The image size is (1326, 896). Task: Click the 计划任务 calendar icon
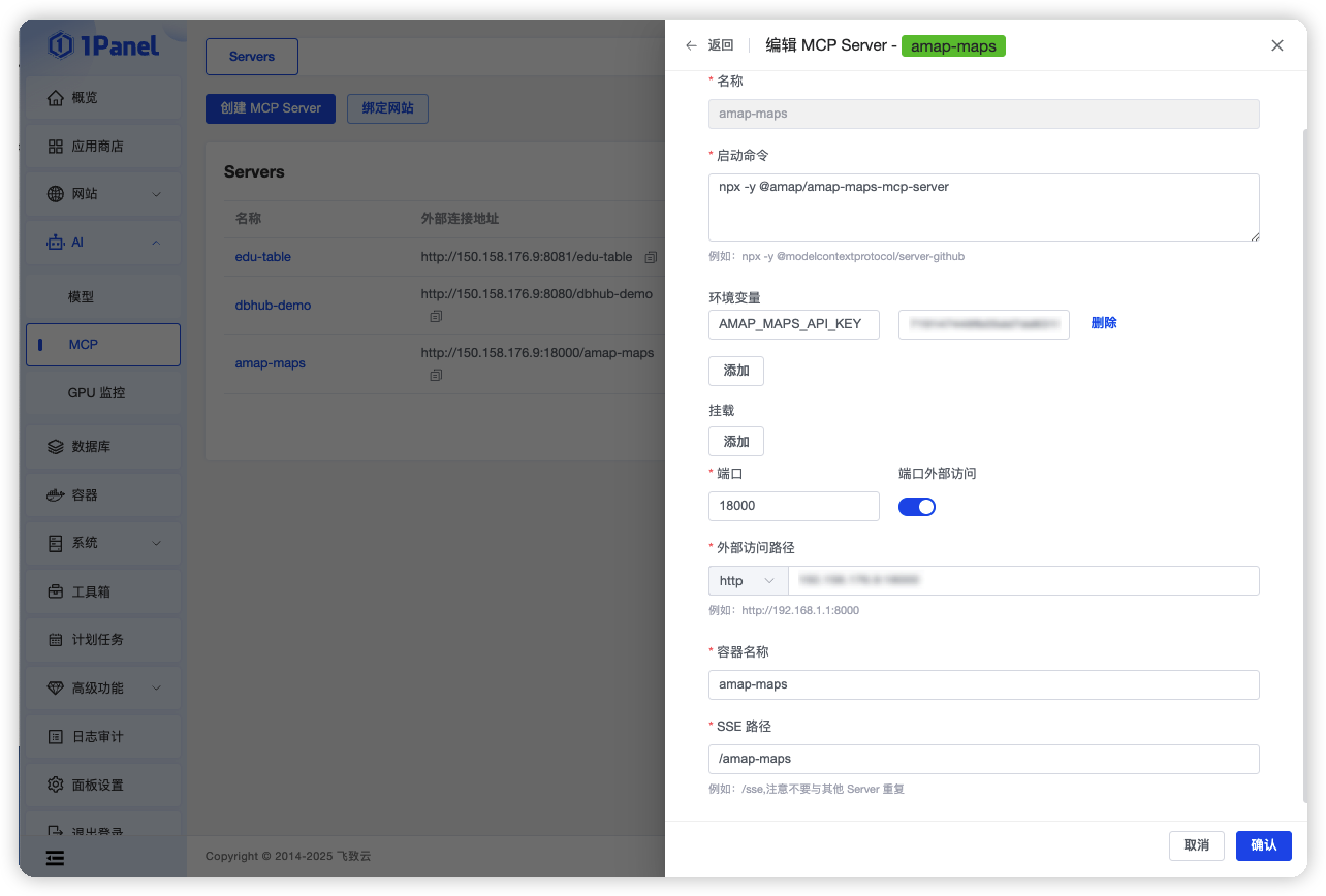[55, 640]
